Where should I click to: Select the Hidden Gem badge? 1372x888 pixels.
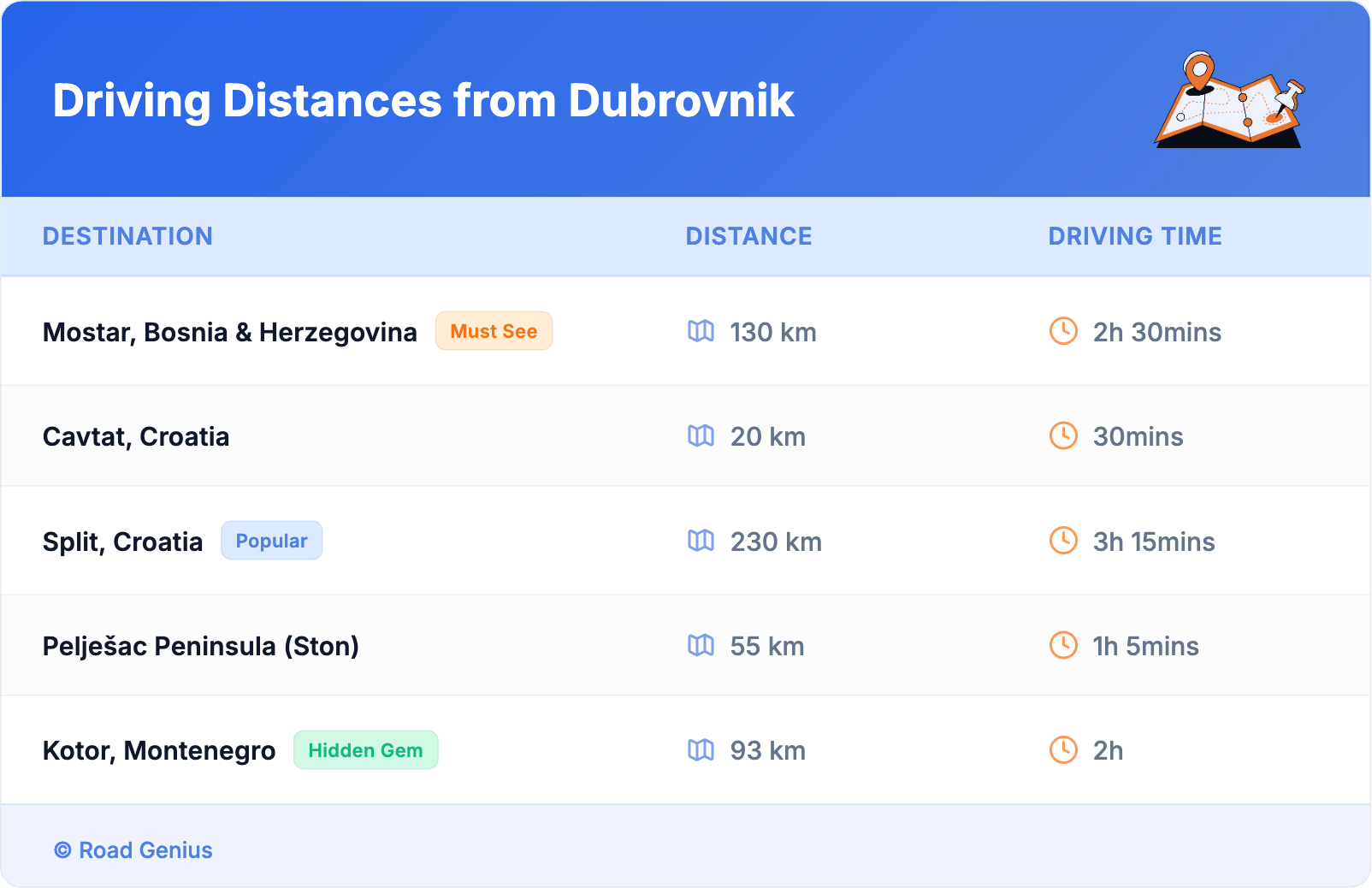click(365, 750)
